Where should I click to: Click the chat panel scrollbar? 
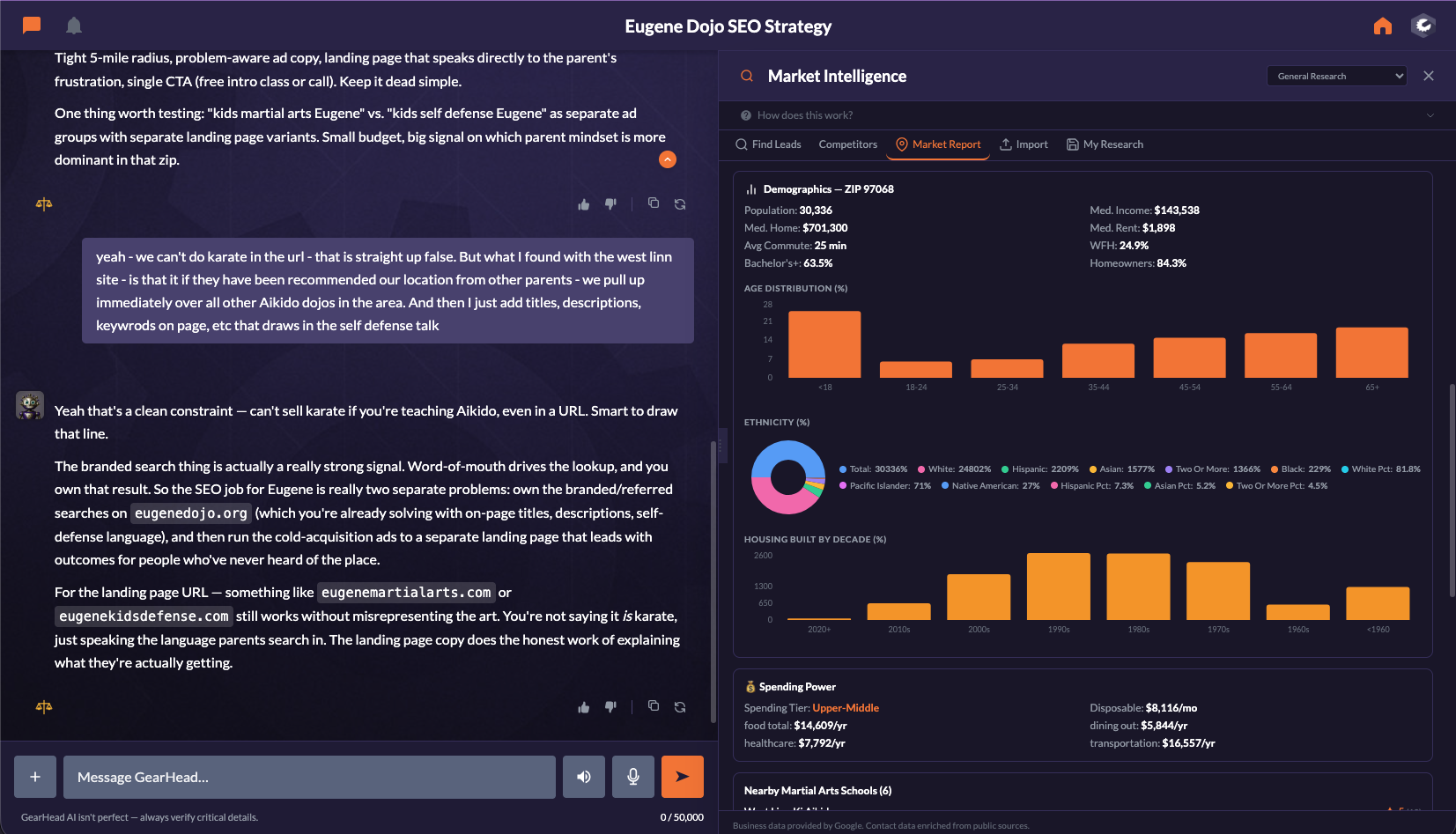713,581
